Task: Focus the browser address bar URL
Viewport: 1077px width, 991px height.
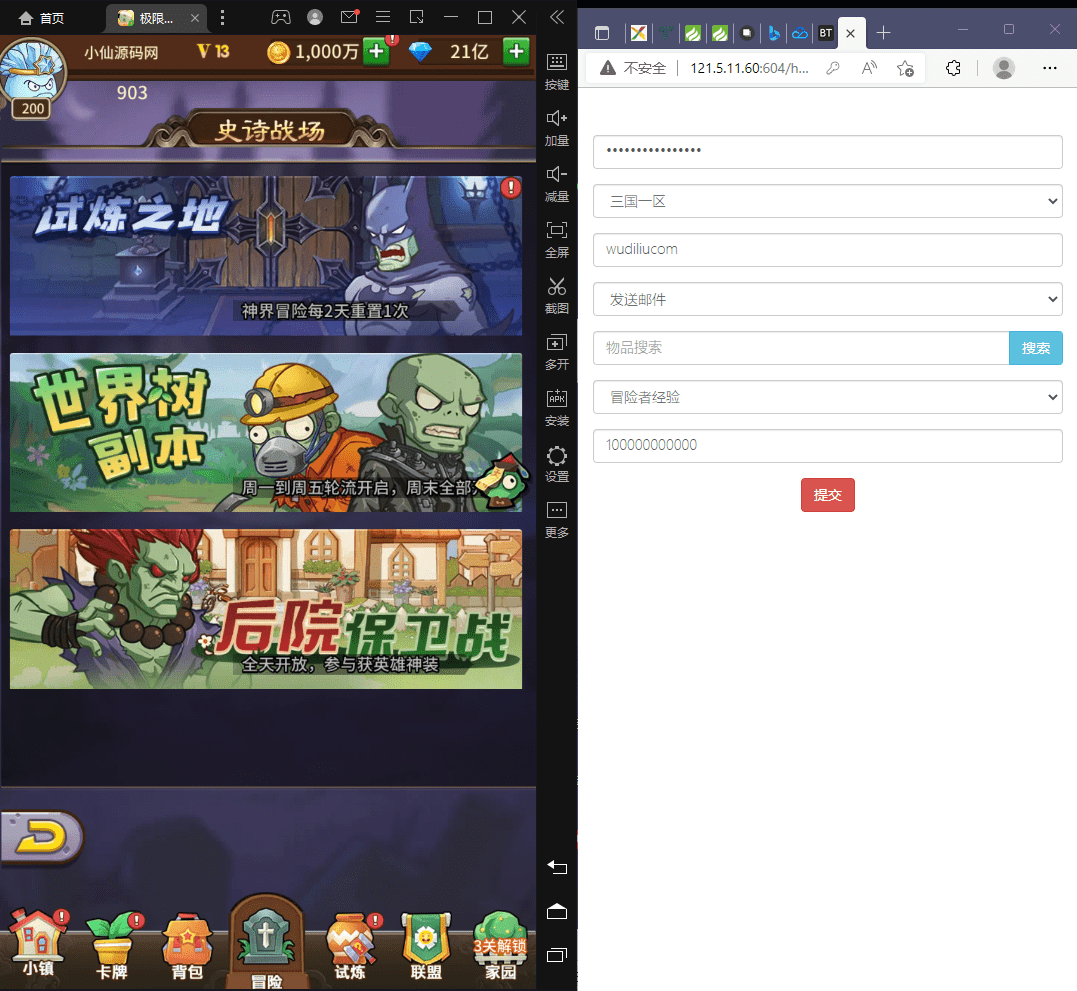Action: pos(749,68)
